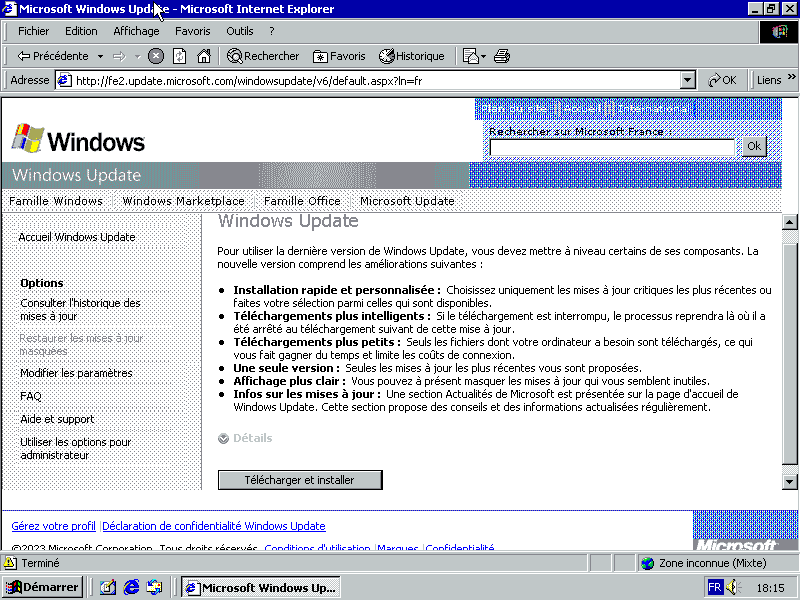800x600 pixels.
Task: Open the Windows Marketplace tab
Action: 183,201
